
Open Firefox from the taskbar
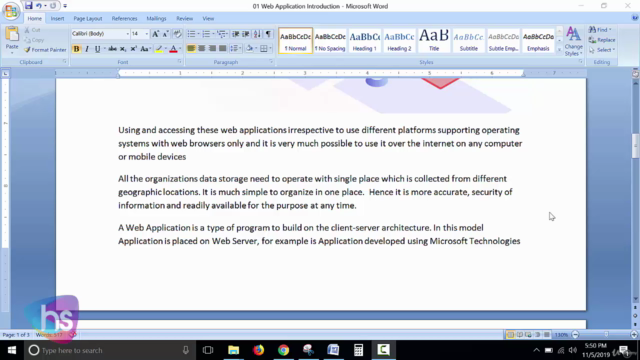(x=259, y=350)
